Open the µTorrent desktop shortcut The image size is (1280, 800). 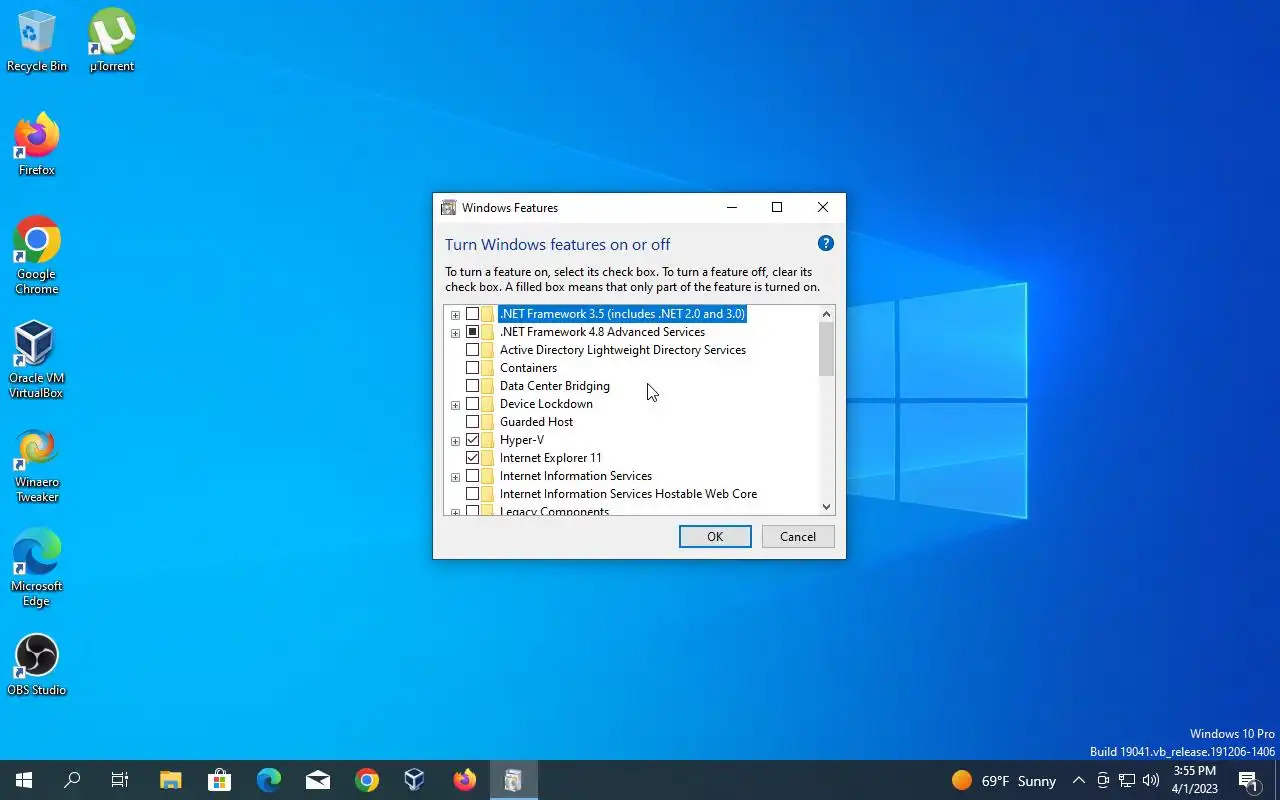click(112, 41)
